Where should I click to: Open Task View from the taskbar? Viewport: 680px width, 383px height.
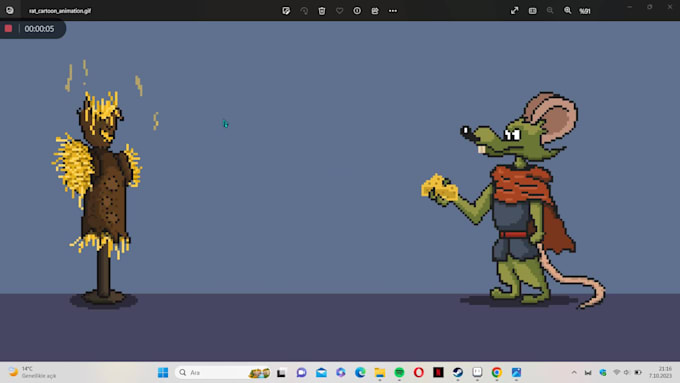[281, 373]
